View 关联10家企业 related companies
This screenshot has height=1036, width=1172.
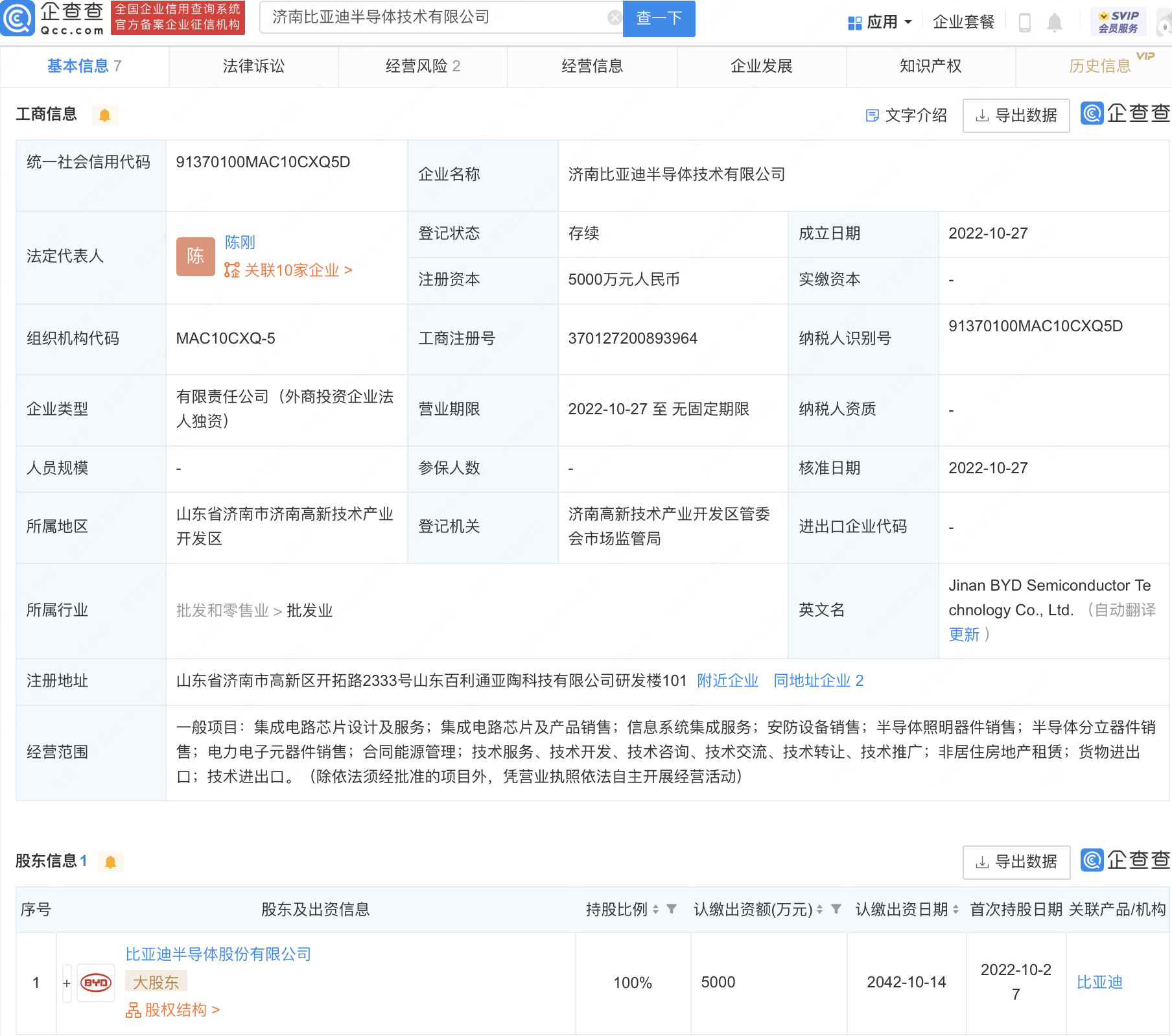point(288,270)
